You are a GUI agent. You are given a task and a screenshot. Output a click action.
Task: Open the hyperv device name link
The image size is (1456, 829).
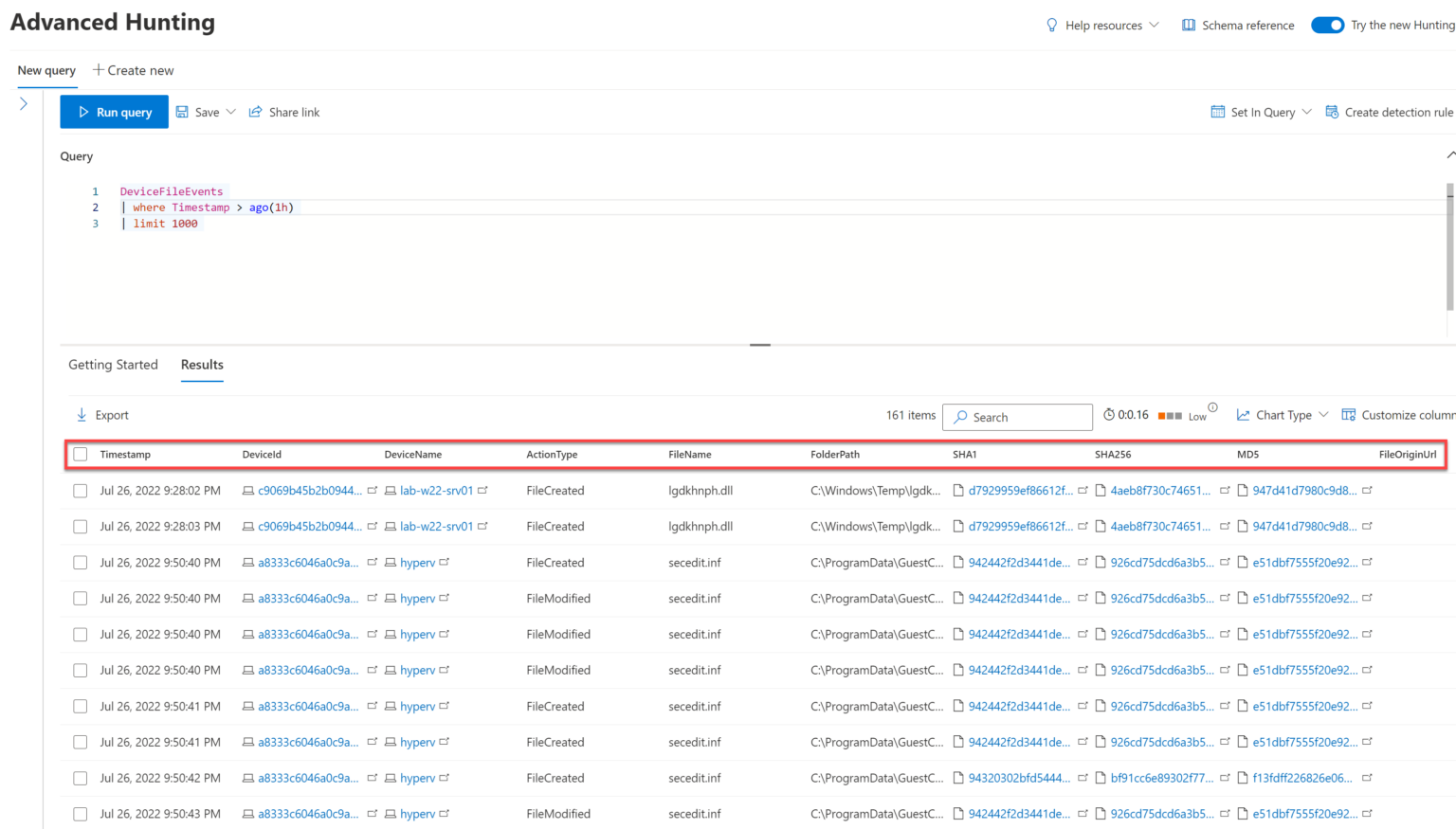pyautogui.click(x=417, y=563)
